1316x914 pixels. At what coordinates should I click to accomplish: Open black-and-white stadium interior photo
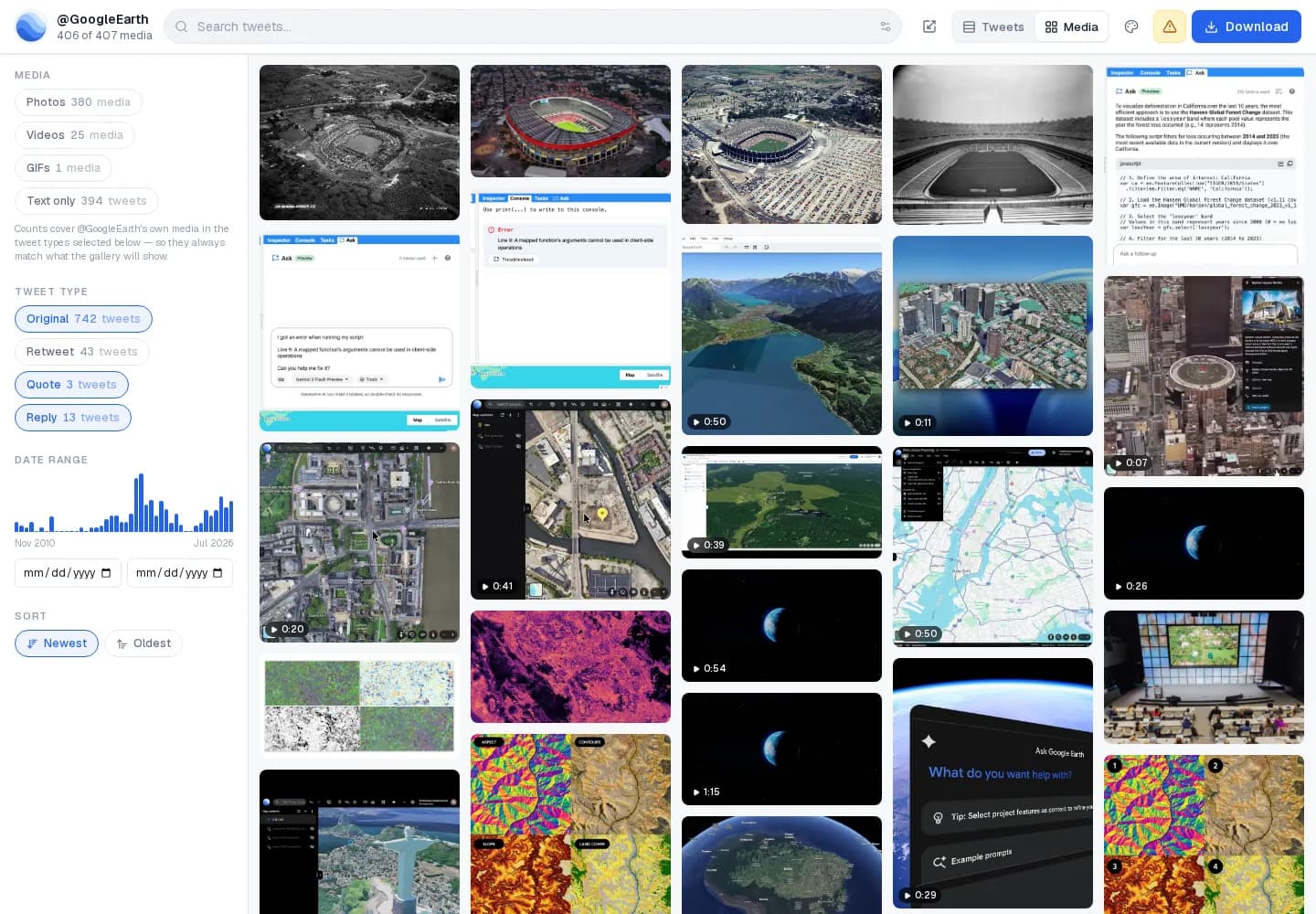(992, 144)
